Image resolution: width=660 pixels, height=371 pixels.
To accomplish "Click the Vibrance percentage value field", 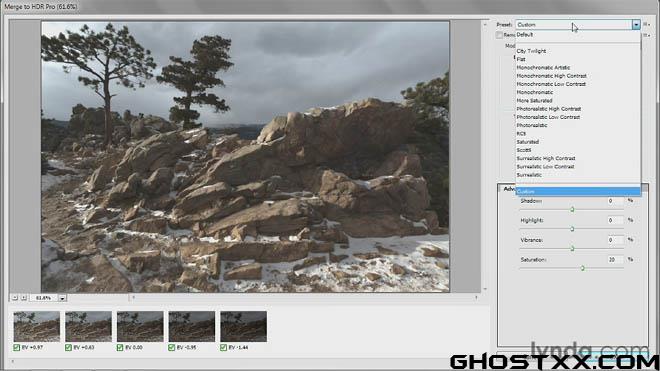I will pos(615,240).
